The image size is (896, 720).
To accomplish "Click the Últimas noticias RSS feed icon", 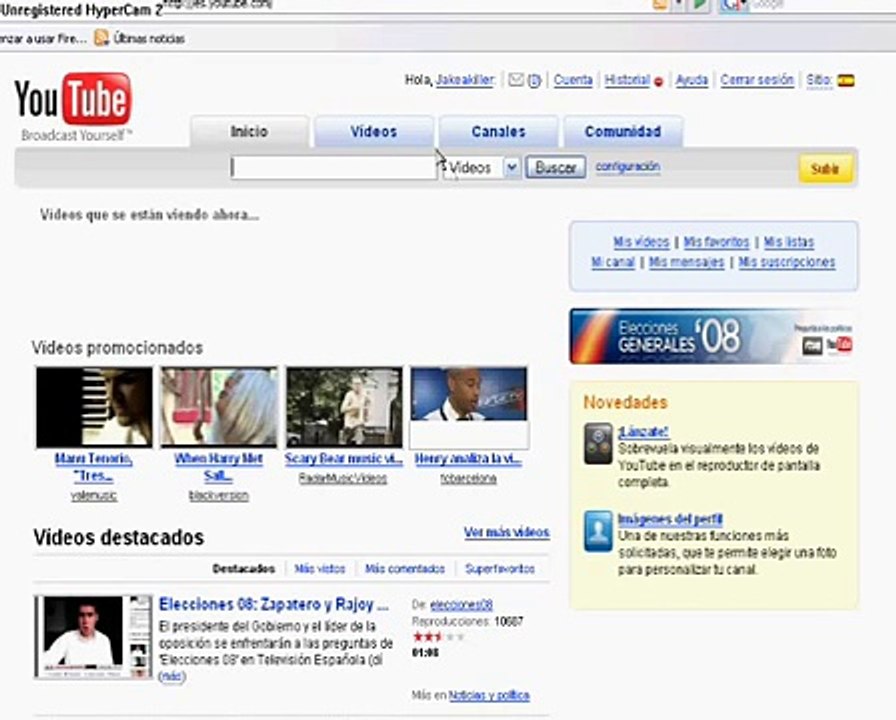I will tap(102, 38).
